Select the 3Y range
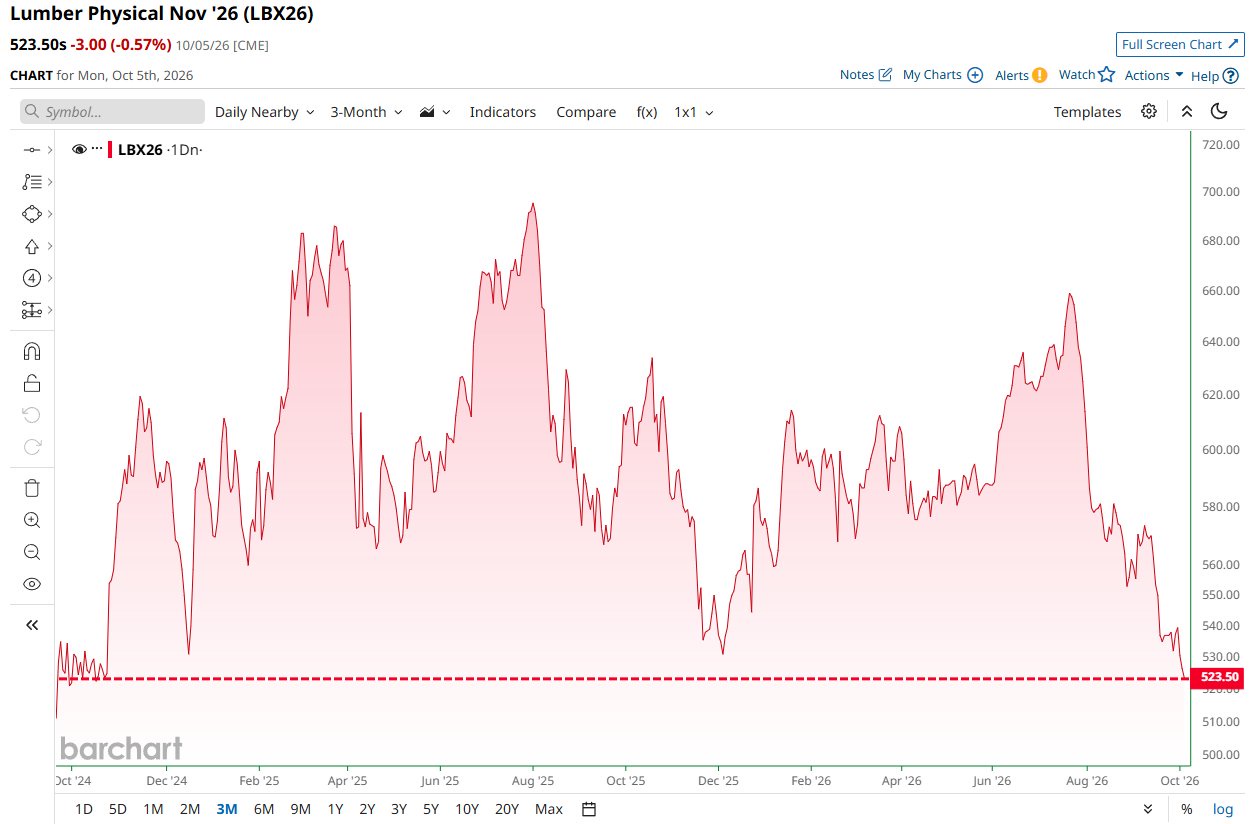The image size is (1251, 824). 399,809
